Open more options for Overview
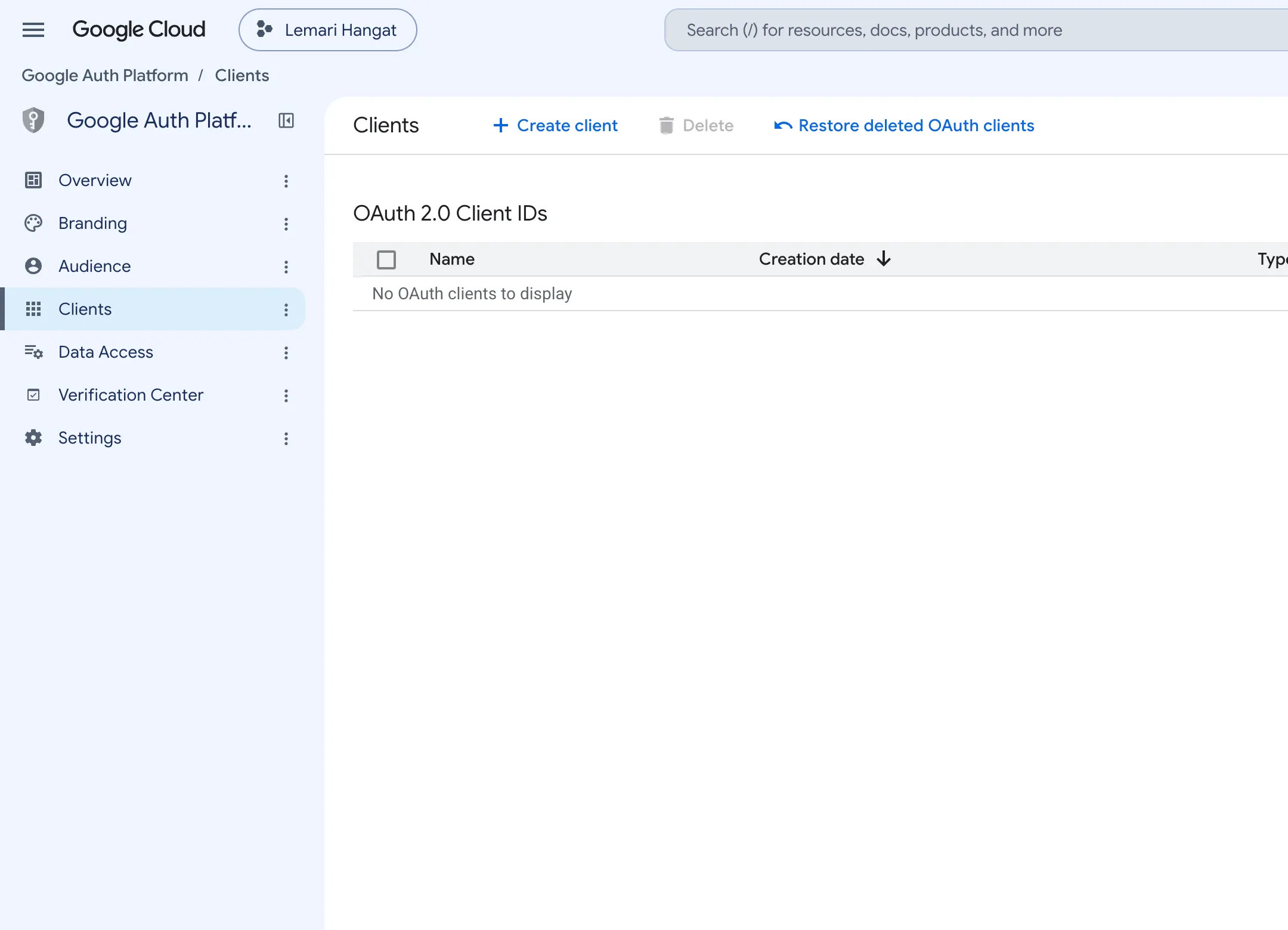Viewport: 1288px width, 930px height. coord(286,181)
